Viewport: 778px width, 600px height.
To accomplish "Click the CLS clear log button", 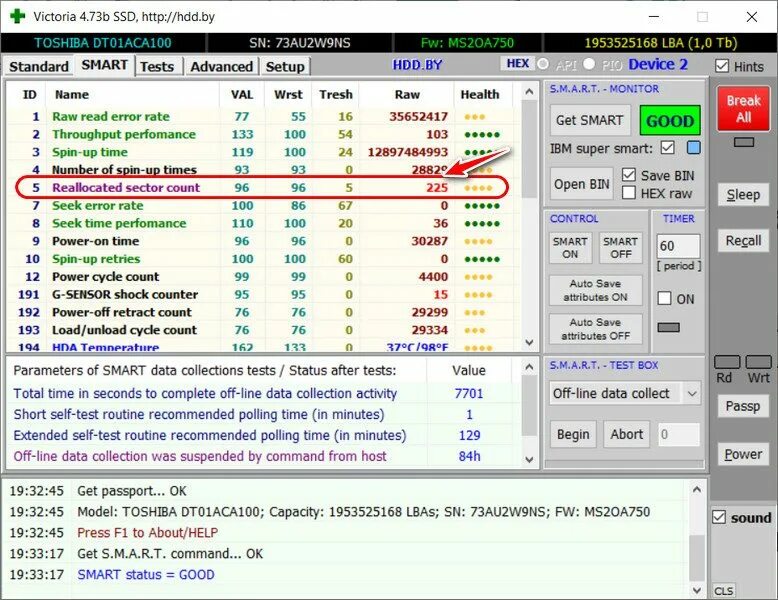I will click(723, 591).
